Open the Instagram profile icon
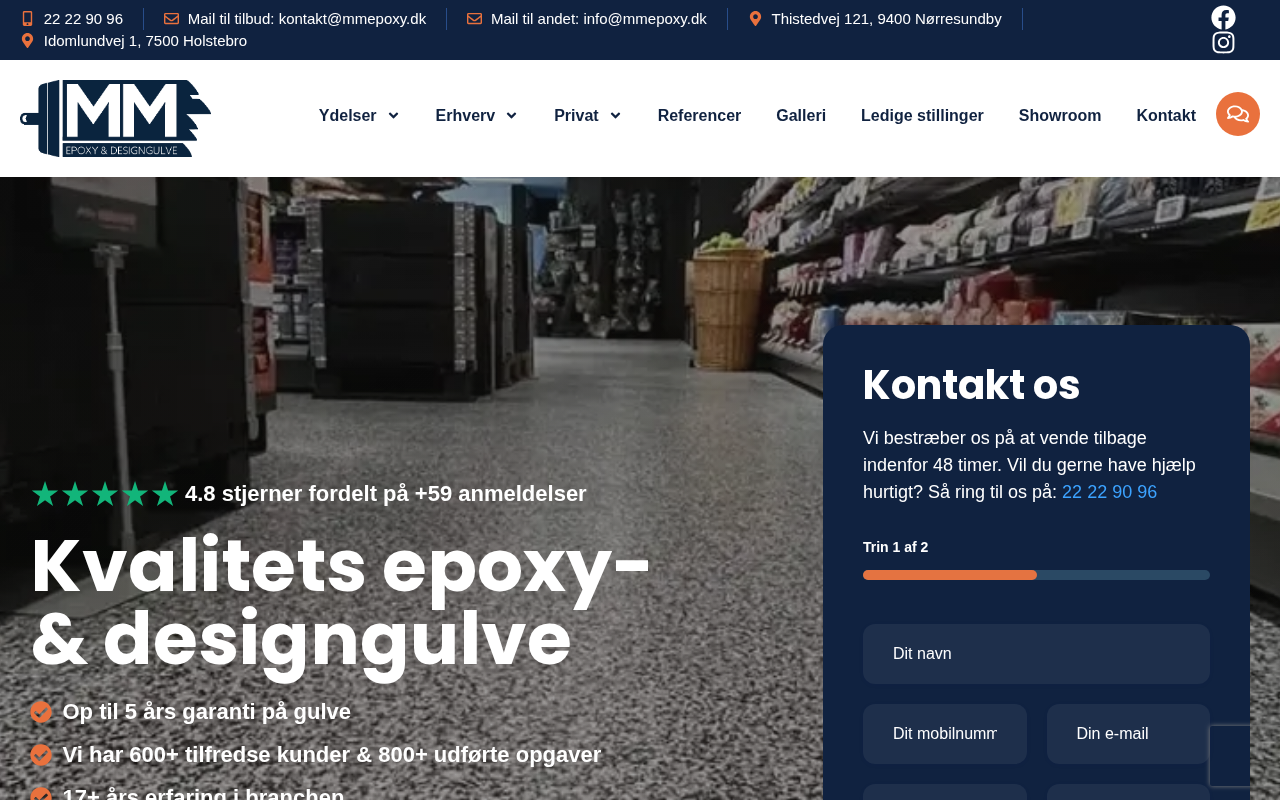Viewport: 1280px width, 800px height. 1223,43
